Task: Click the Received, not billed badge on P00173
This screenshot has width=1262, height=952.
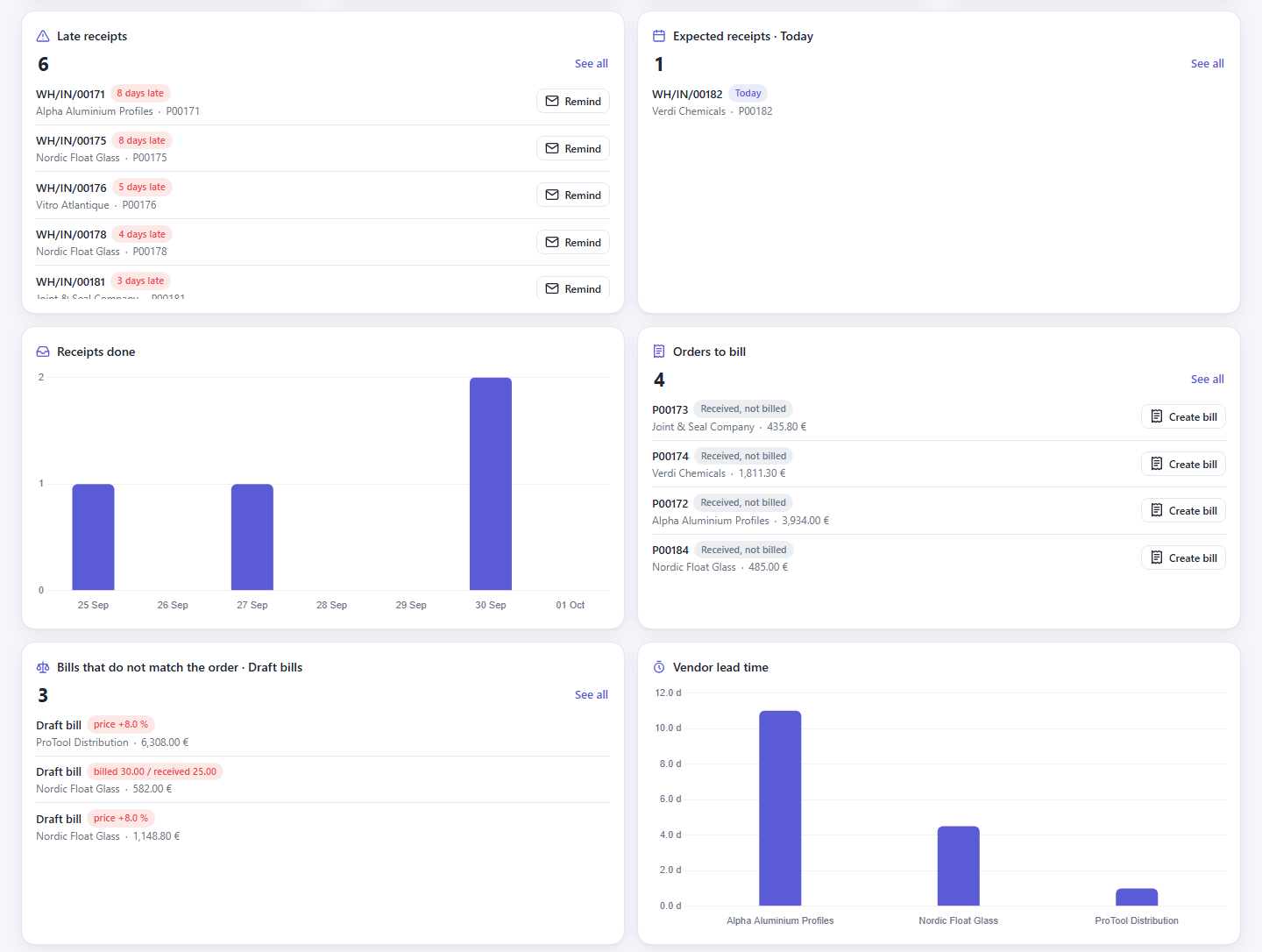Action: coord(743,409)
